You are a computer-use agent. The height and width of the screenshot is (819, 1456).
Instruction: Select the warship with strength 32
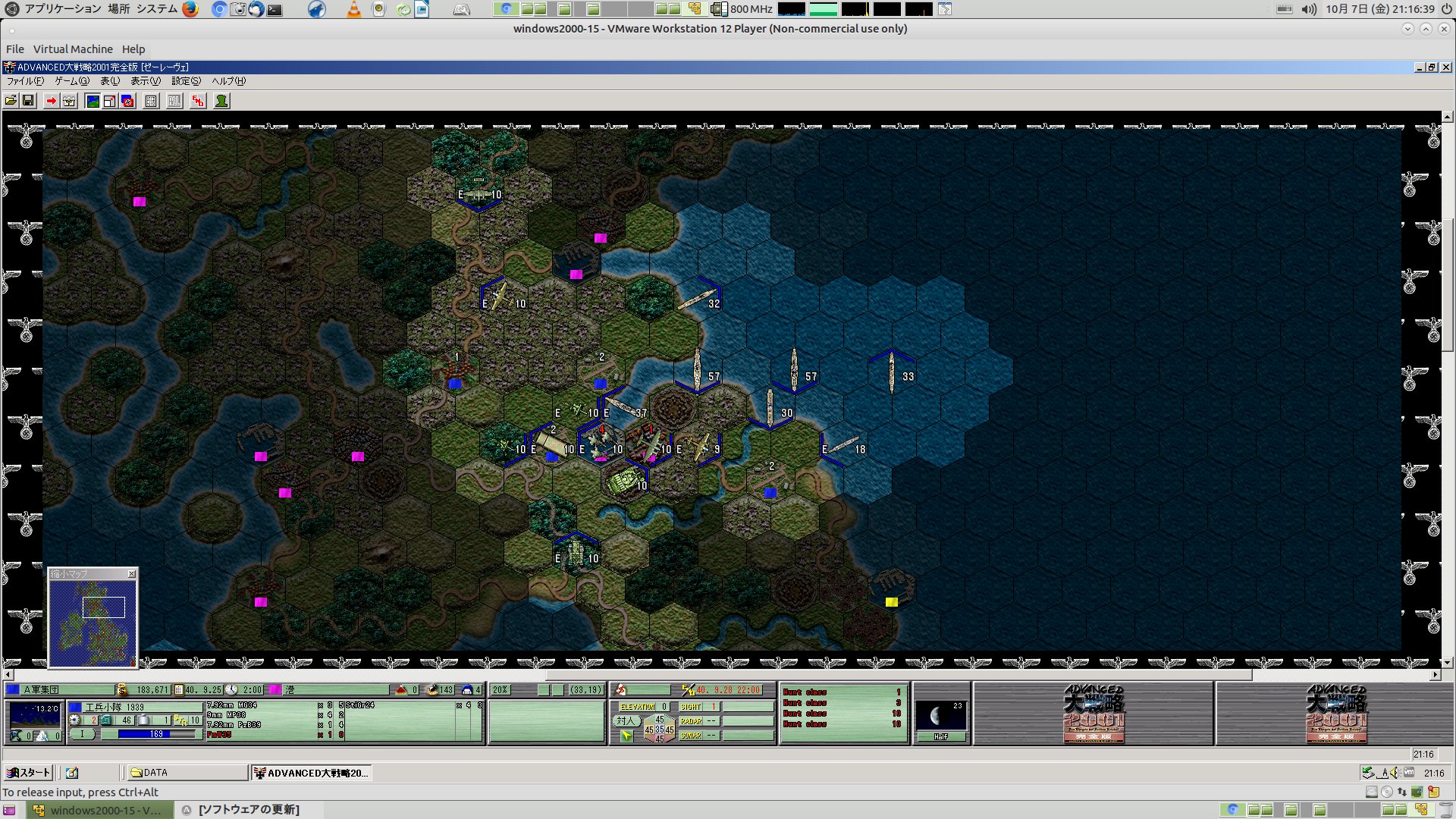(x=698, y=300)
